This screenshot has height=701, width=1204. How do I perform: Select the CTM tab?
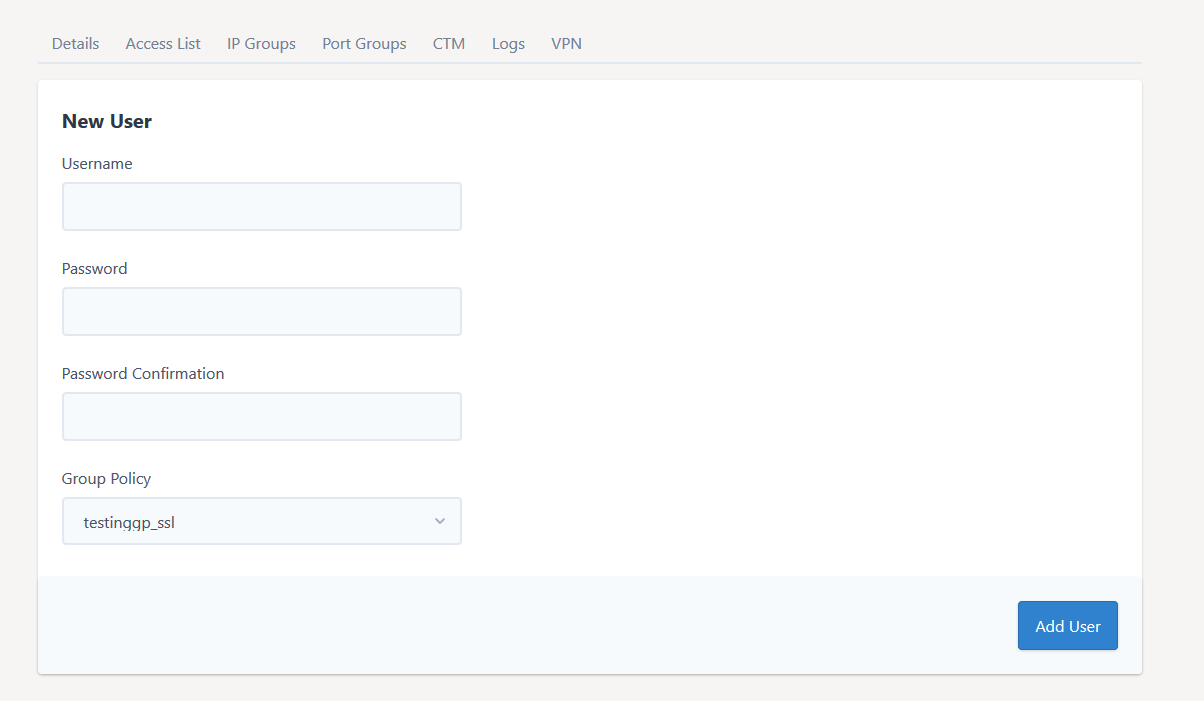coord(449,44)
